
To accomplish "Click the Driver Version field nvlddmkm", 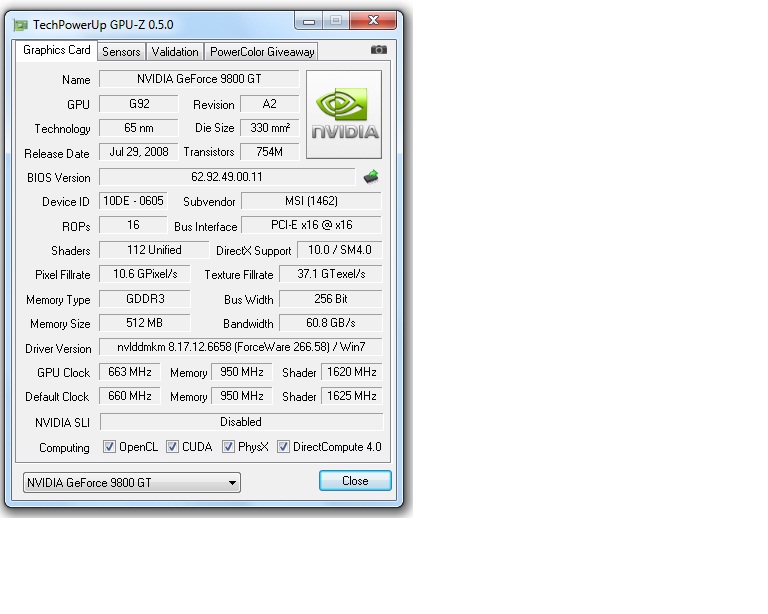I will [x=240, y=347].
